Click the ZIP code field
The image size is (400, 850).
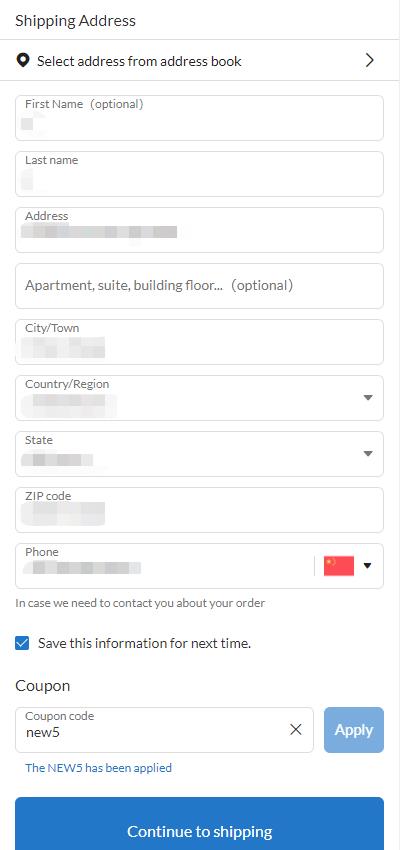pos(199,510)
